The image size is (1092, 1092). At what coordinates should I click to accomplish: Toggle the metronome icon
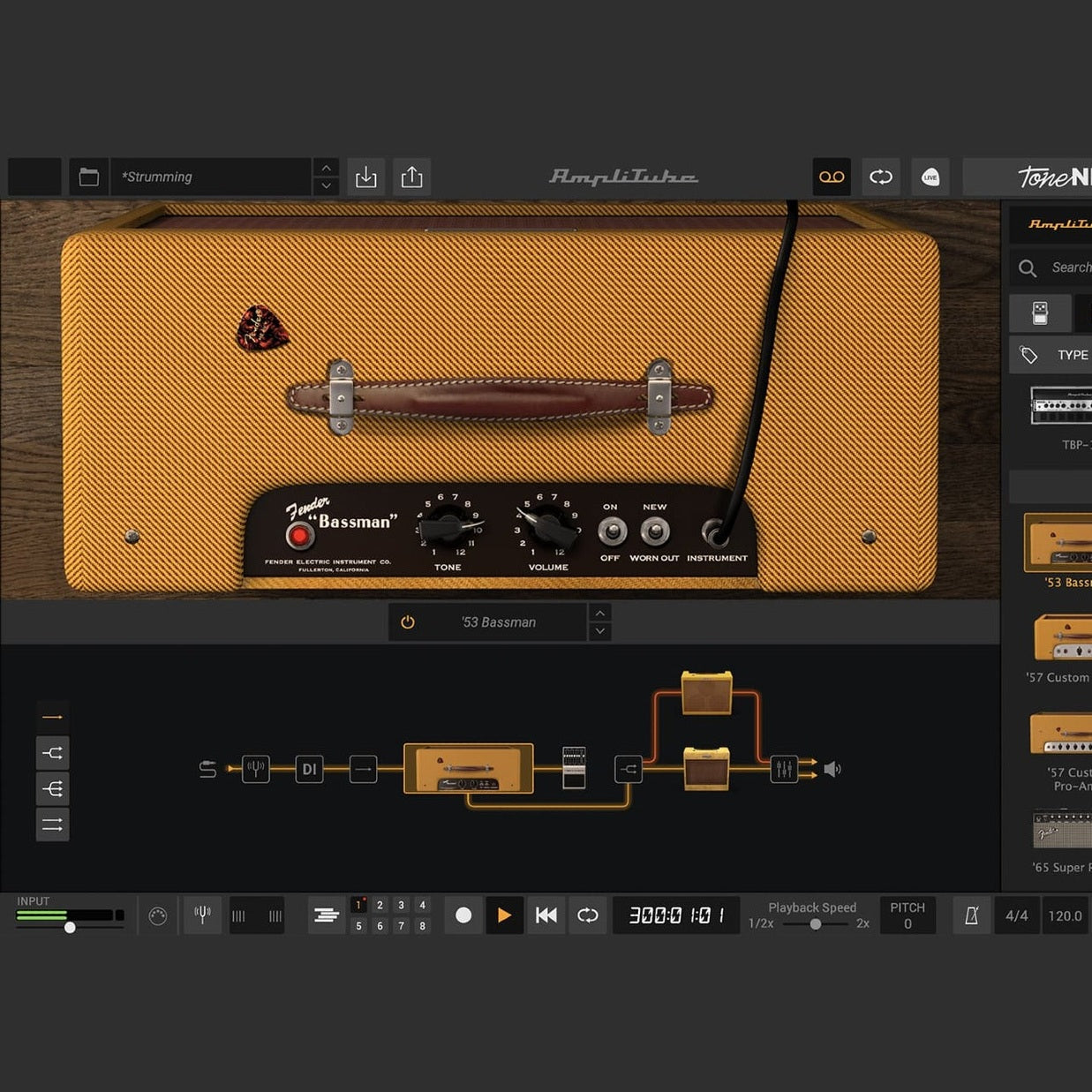pos(971,915)
